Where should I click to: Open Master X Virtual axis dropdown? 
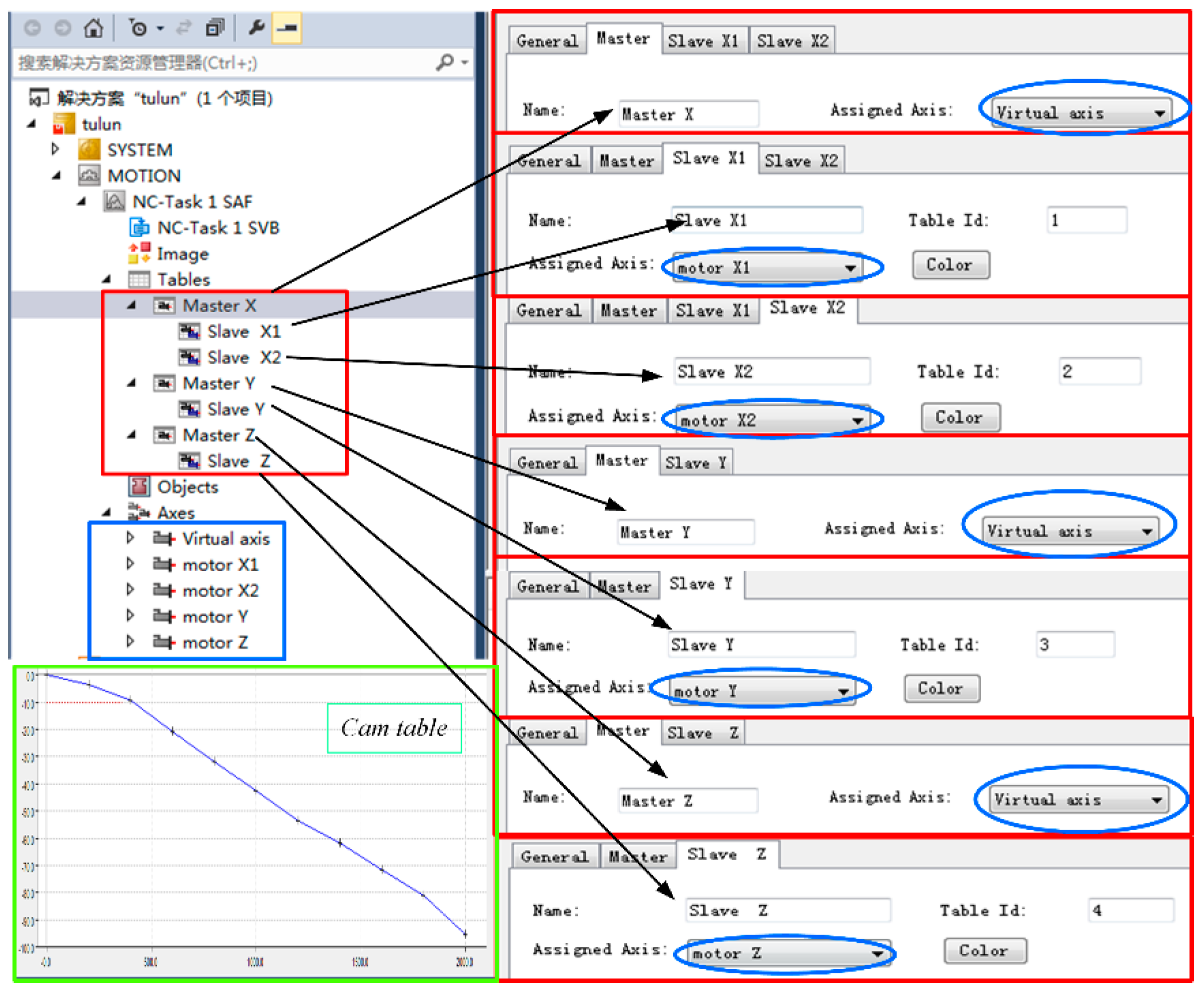tap(1160, 113)
